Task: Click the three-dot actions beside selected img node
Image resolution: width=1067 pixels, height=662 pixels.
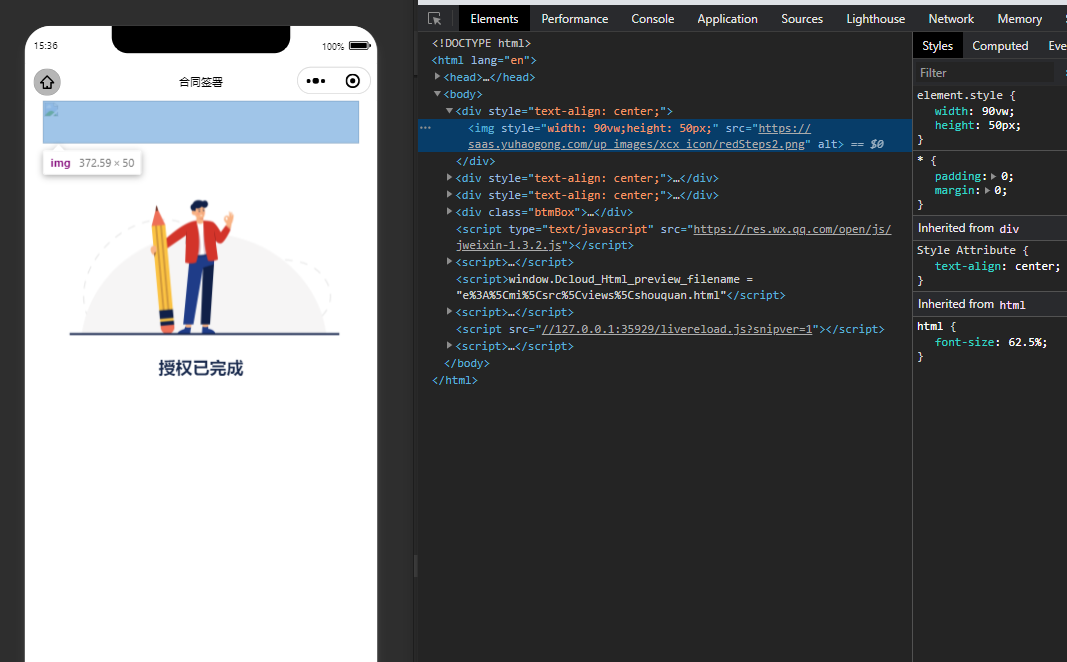Action: (425, 128)
